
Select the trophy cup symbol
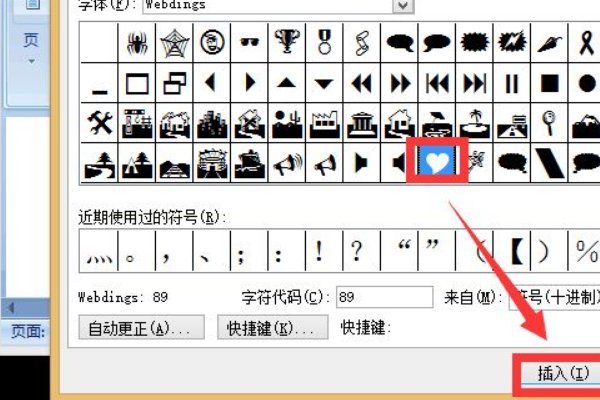pos(287,42)
